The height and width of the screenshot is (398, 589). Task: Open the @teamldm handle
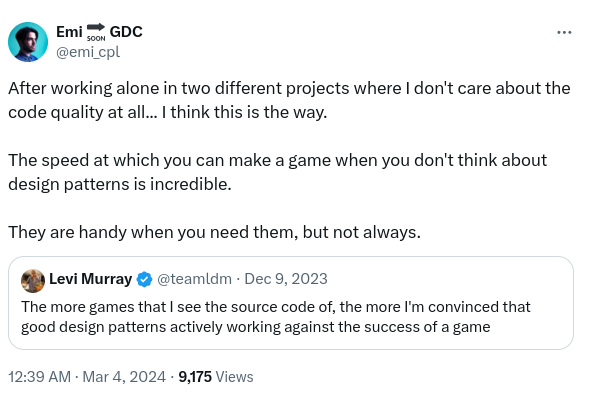194,279
